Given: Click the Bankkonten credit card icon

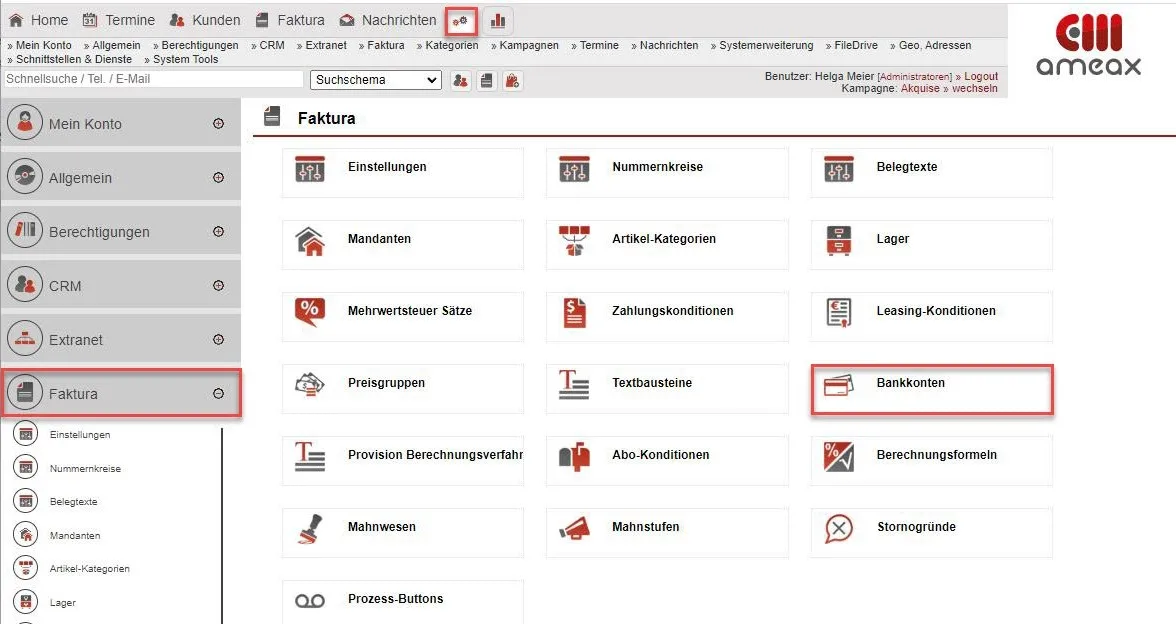Looking at the screenshot, I should 838,386.
